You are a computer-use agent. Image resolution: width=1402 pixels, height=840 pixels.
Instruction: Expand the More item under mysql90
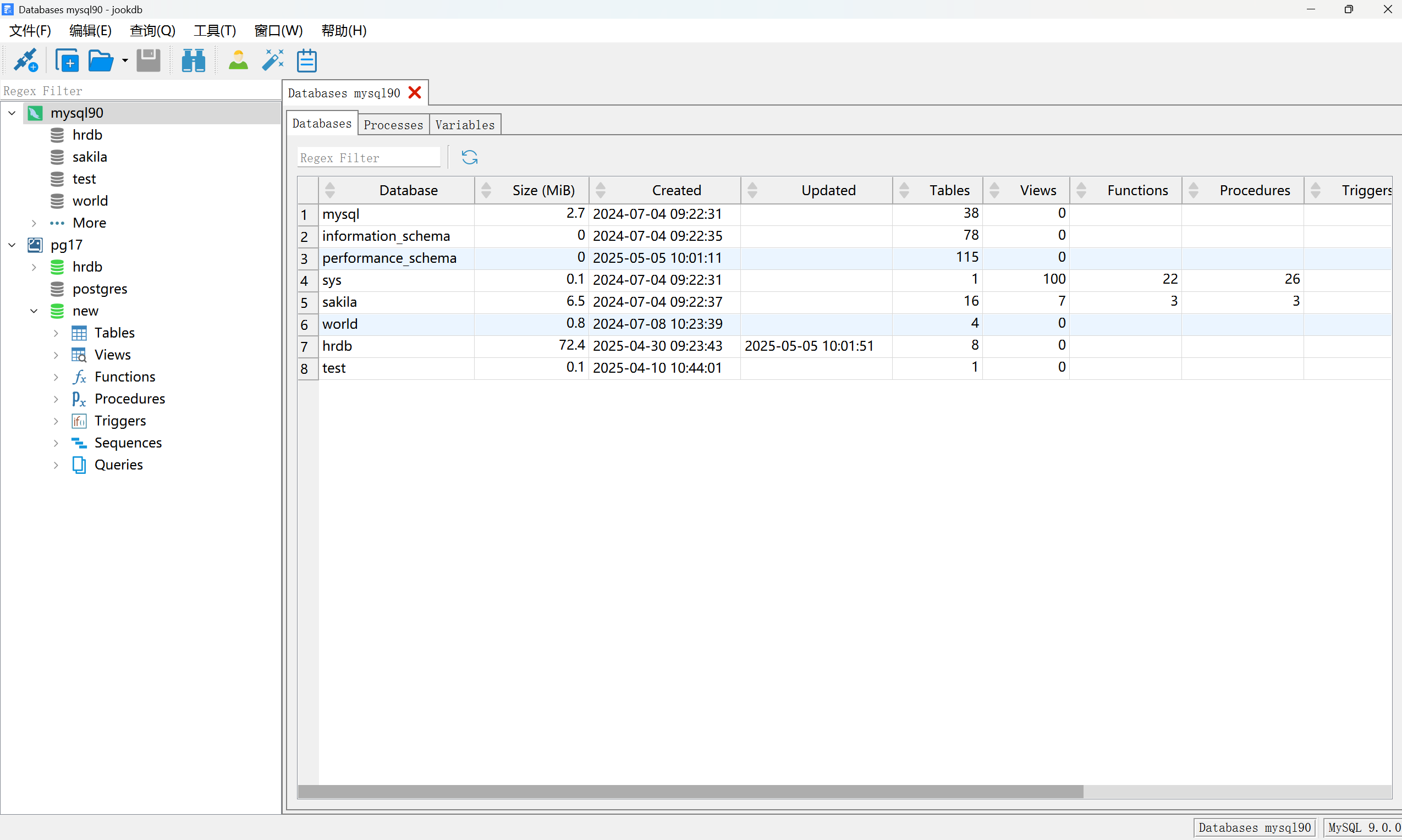tap(34, 223)
